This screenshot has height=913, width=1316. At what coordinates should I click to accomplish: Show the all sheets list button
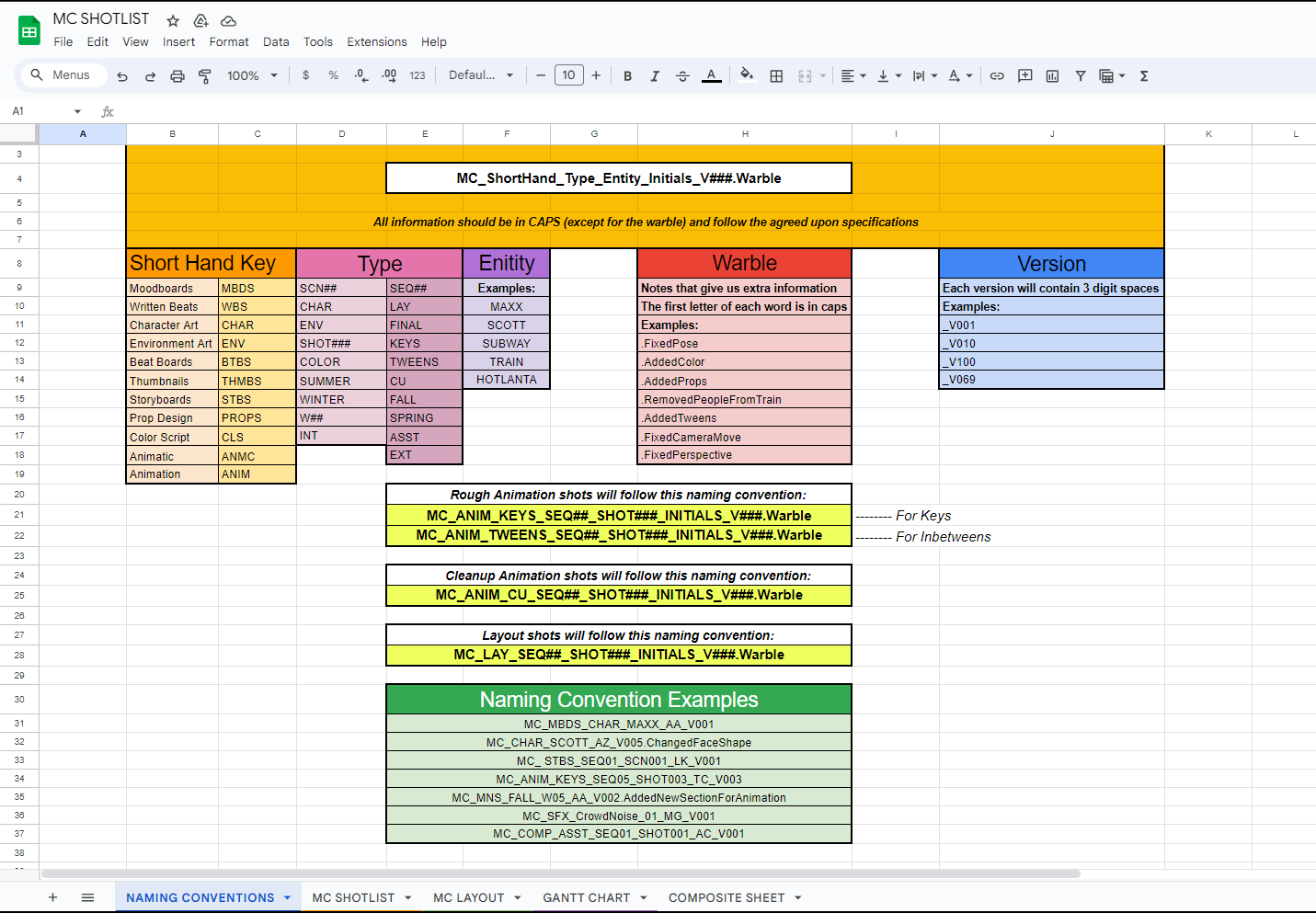coord(87,897)
